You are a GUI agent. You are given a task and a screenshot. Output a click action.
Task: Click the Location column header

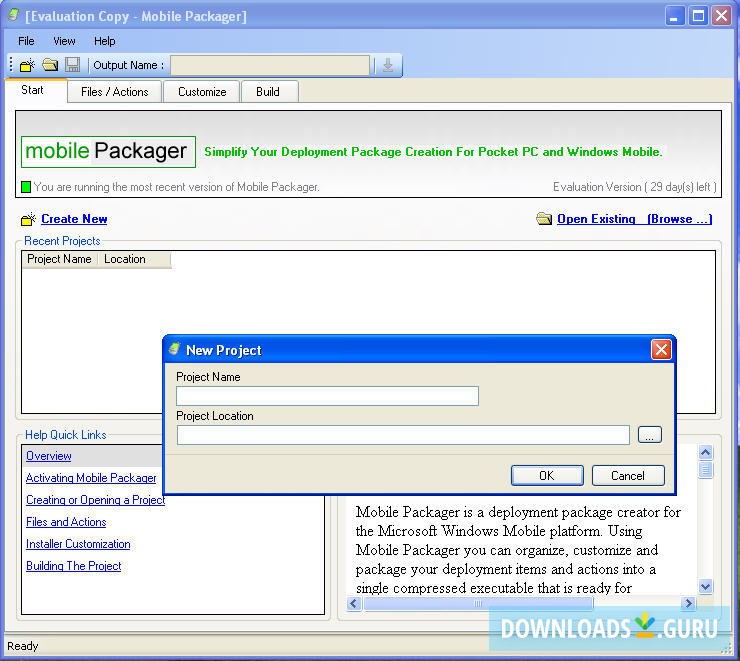134,259
